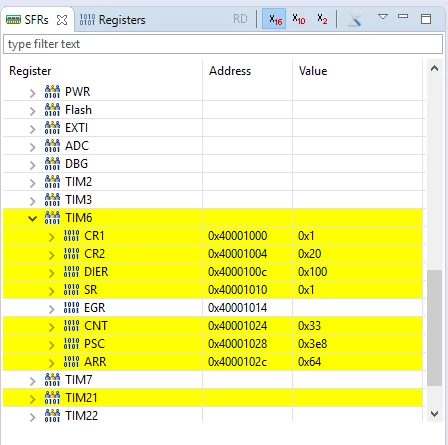The width and height of the screenshot is (448, 445).
Task: Open the Registers tab
Action: coord(113,20)
